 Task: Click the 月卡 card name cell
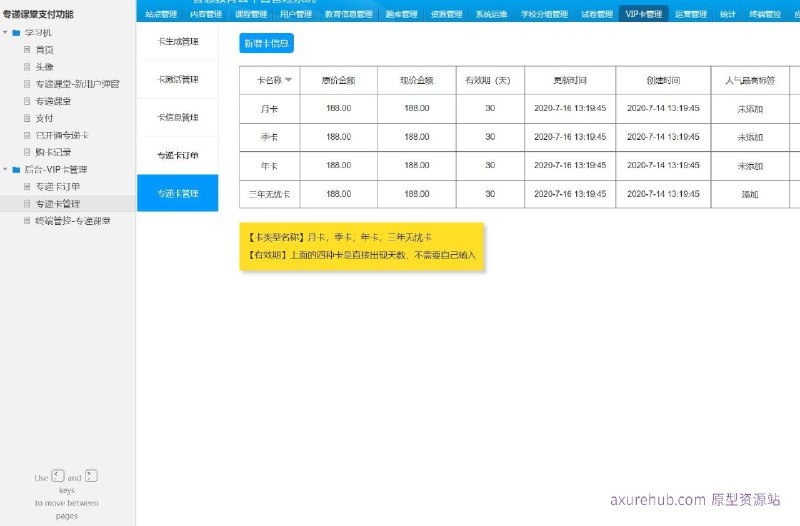tap(269, 109)
